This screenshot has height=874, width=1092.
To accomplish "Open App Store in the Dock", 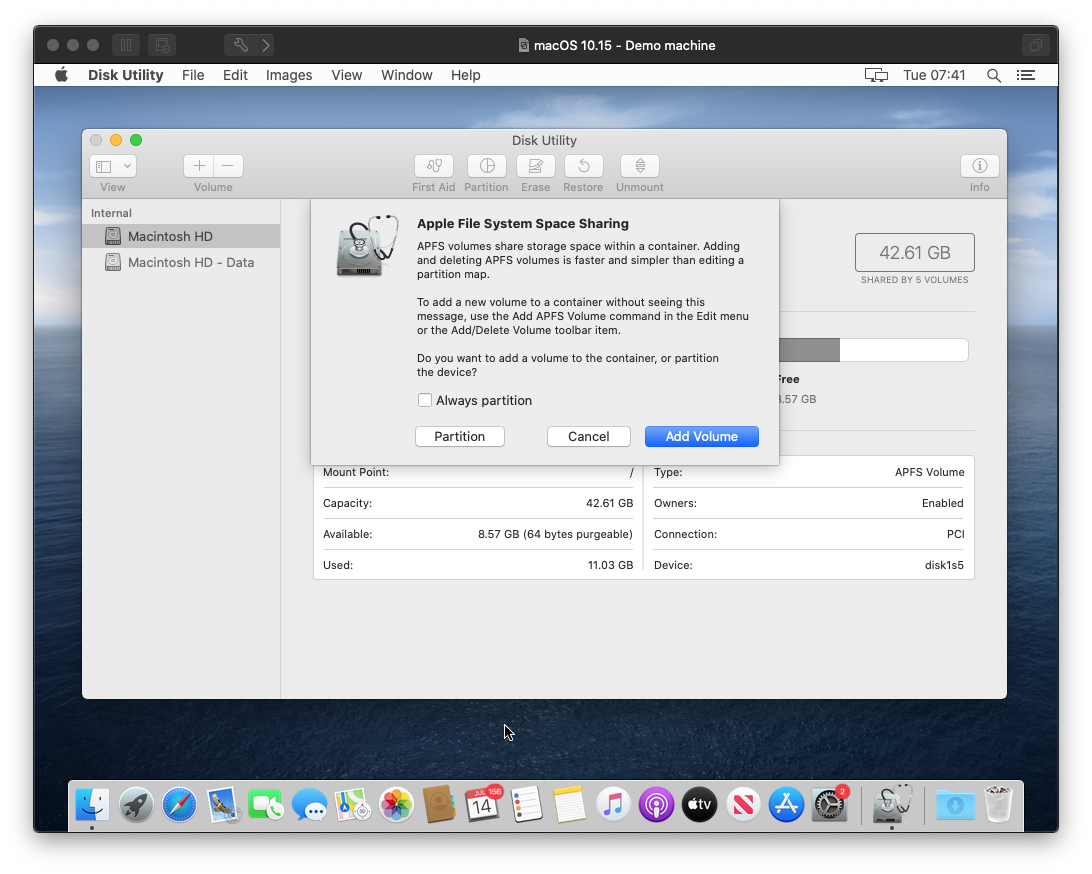I will click(x=786, y=805).
